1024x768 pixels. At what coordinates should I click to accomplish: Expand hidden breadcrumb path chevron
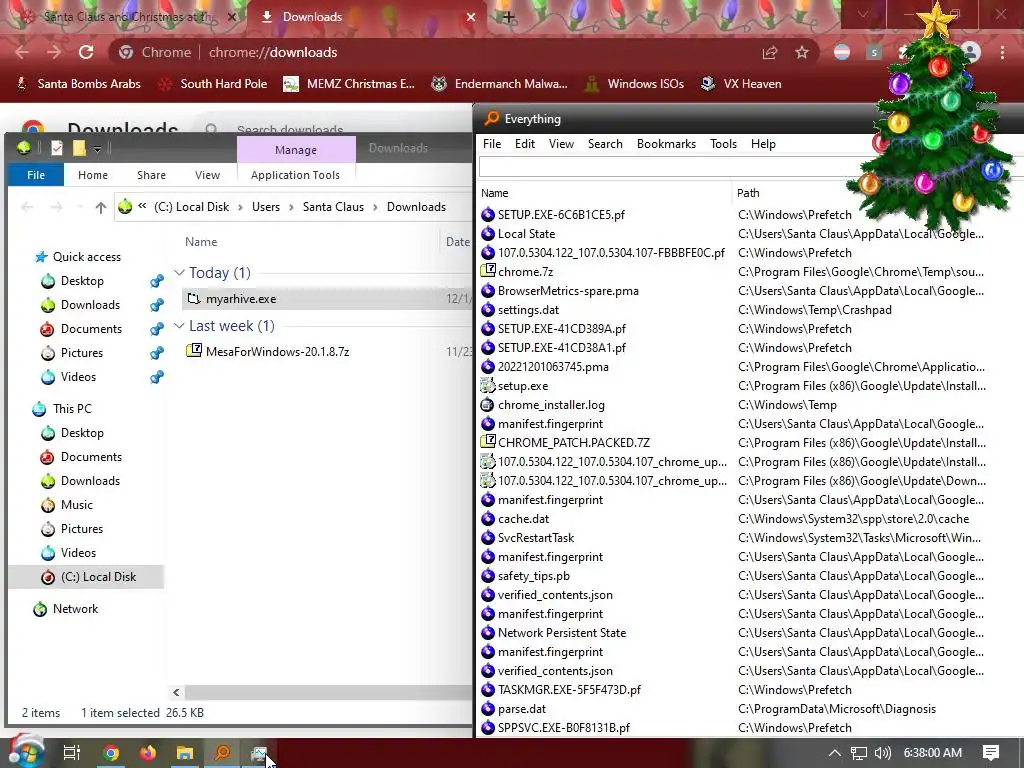click(142, 206)
